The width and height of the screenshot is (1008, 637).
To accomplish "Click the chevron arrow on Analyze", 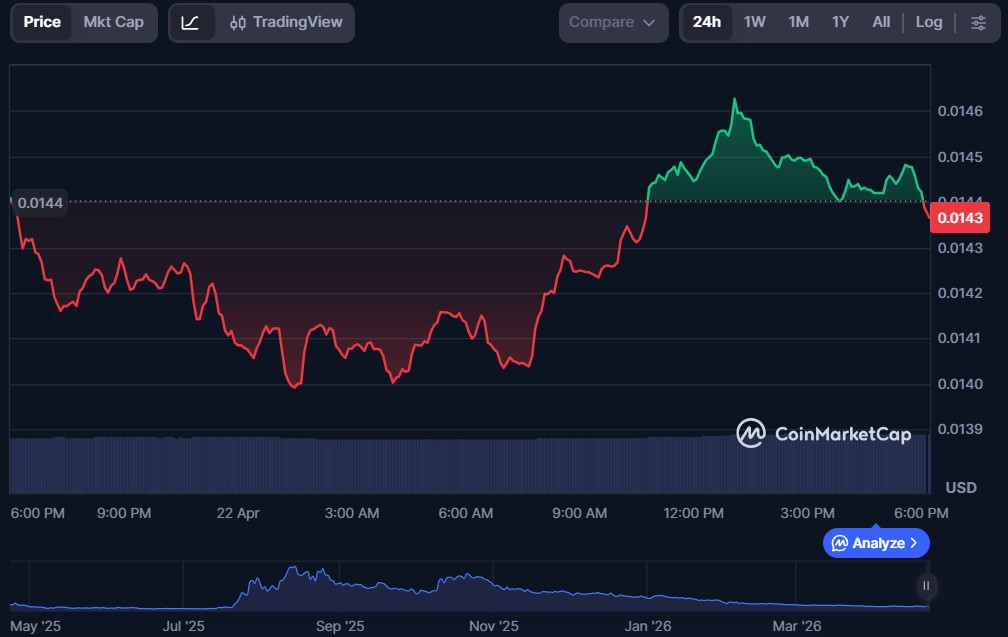I will point(914,543).
